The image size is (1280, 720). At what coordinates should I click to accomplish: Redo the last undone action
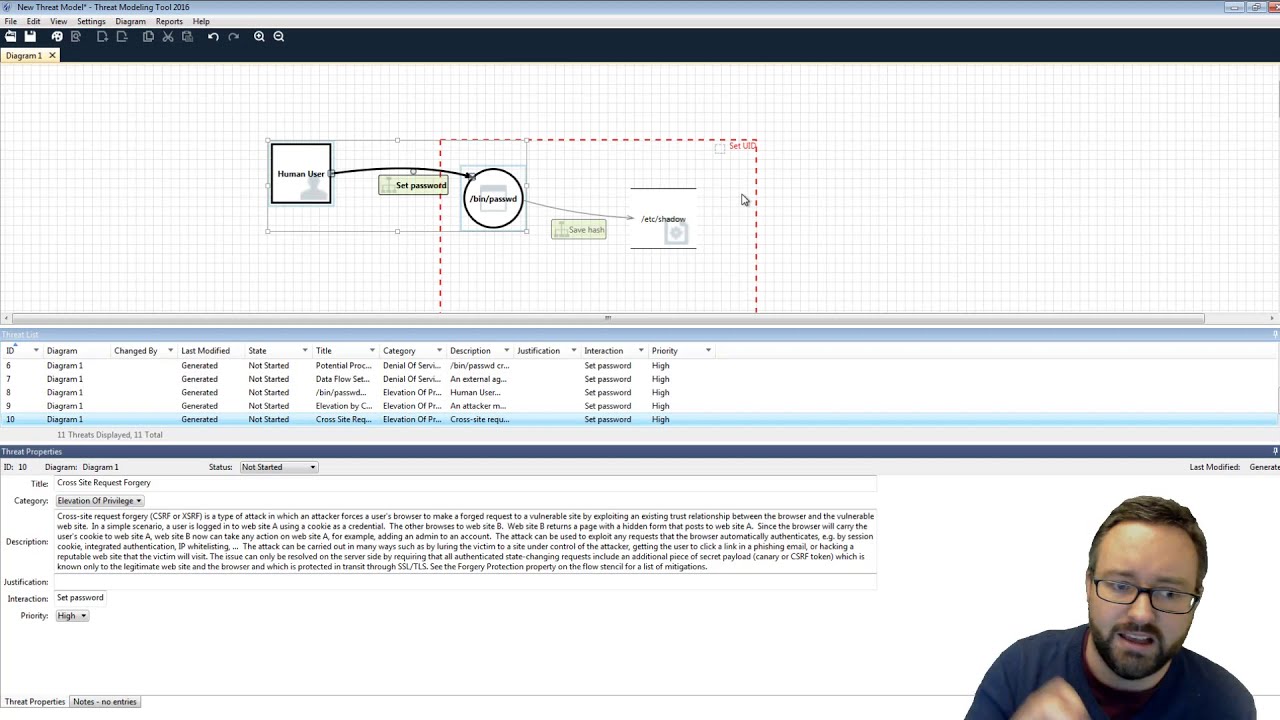pyautogui.click(x=233, y=36)
